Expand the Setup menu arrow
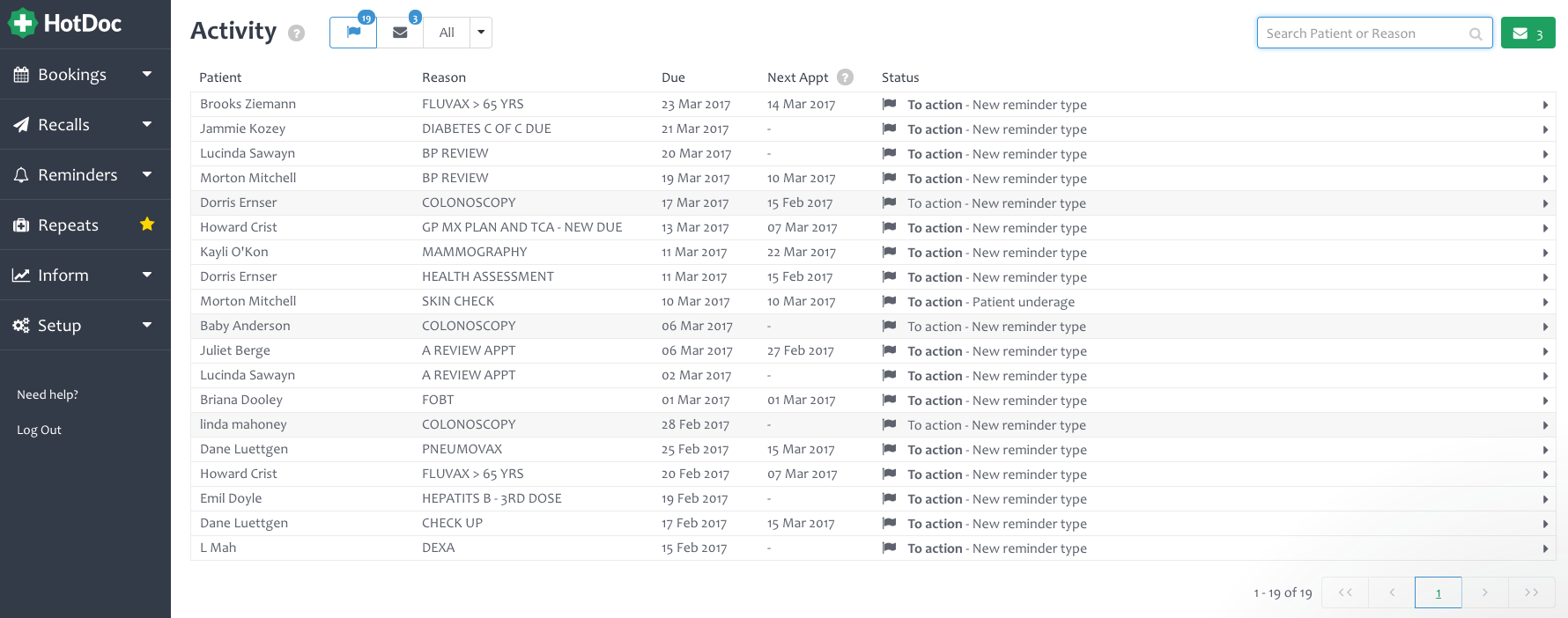 [x=147, y=325]
